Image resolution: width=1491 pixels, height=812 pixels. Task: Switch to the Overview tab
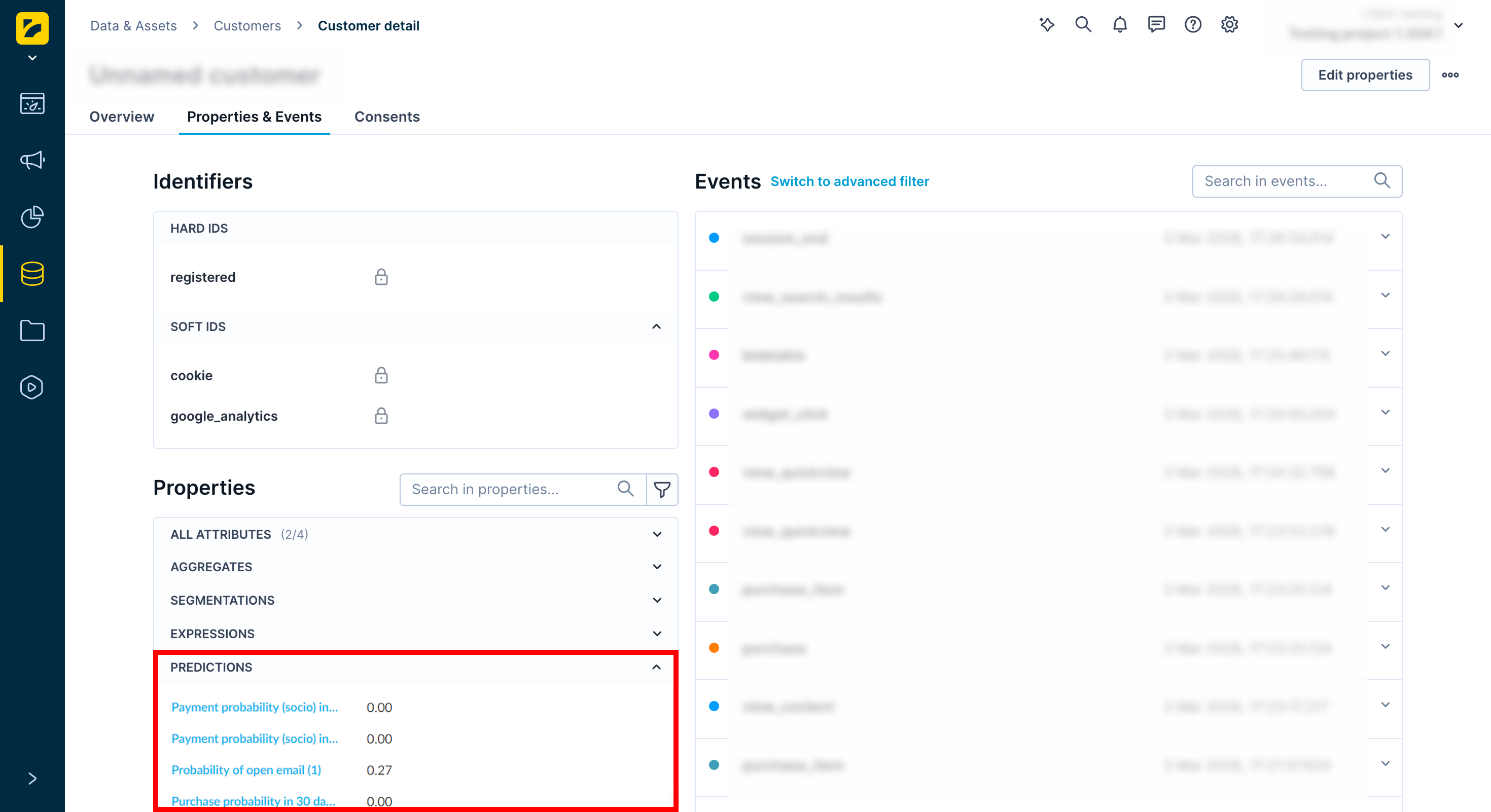pos(122,117)
